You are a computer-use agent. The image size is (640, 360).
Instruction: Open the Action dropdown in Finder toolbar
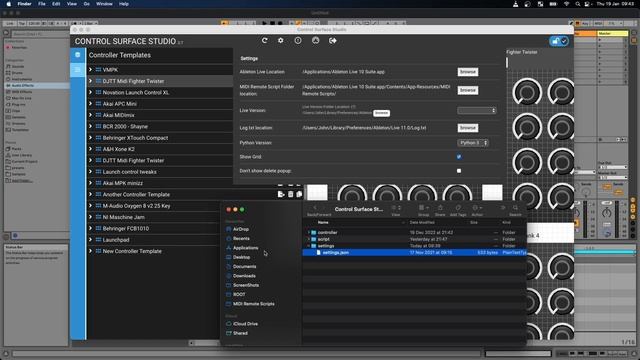click(477, 208)
